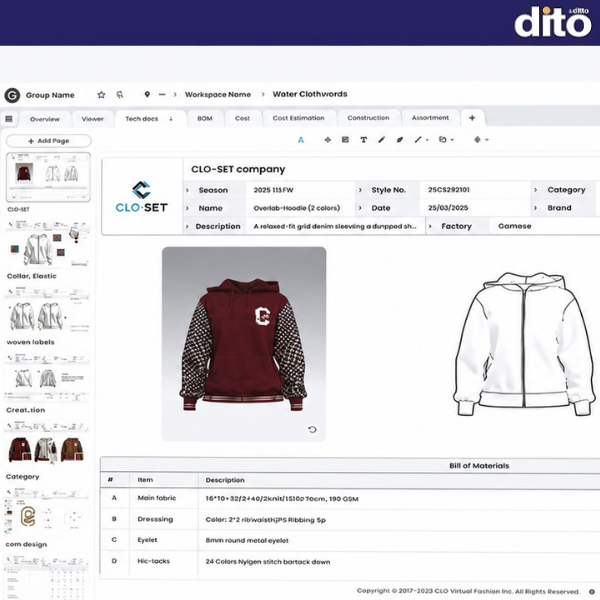This screenshot has height=600, width=600.
Task: Click the CLO-SET company logo
Action: tap(142, 197)
